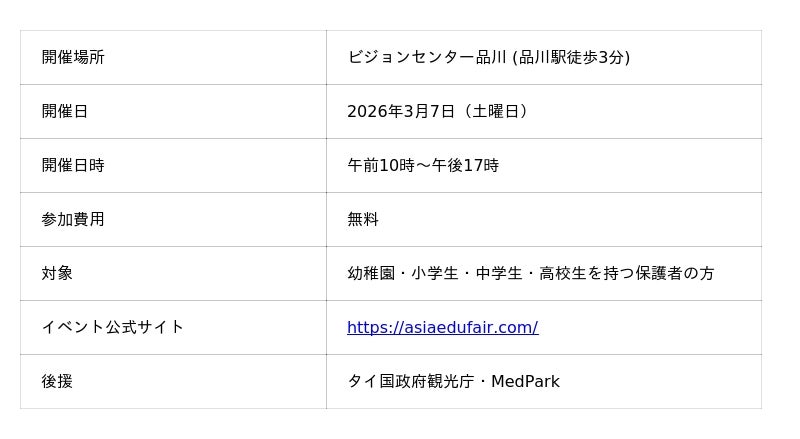The width and height of the screenshot is (800, 439).
Task: Select the 無料 fee value
Action: (363, 219)
